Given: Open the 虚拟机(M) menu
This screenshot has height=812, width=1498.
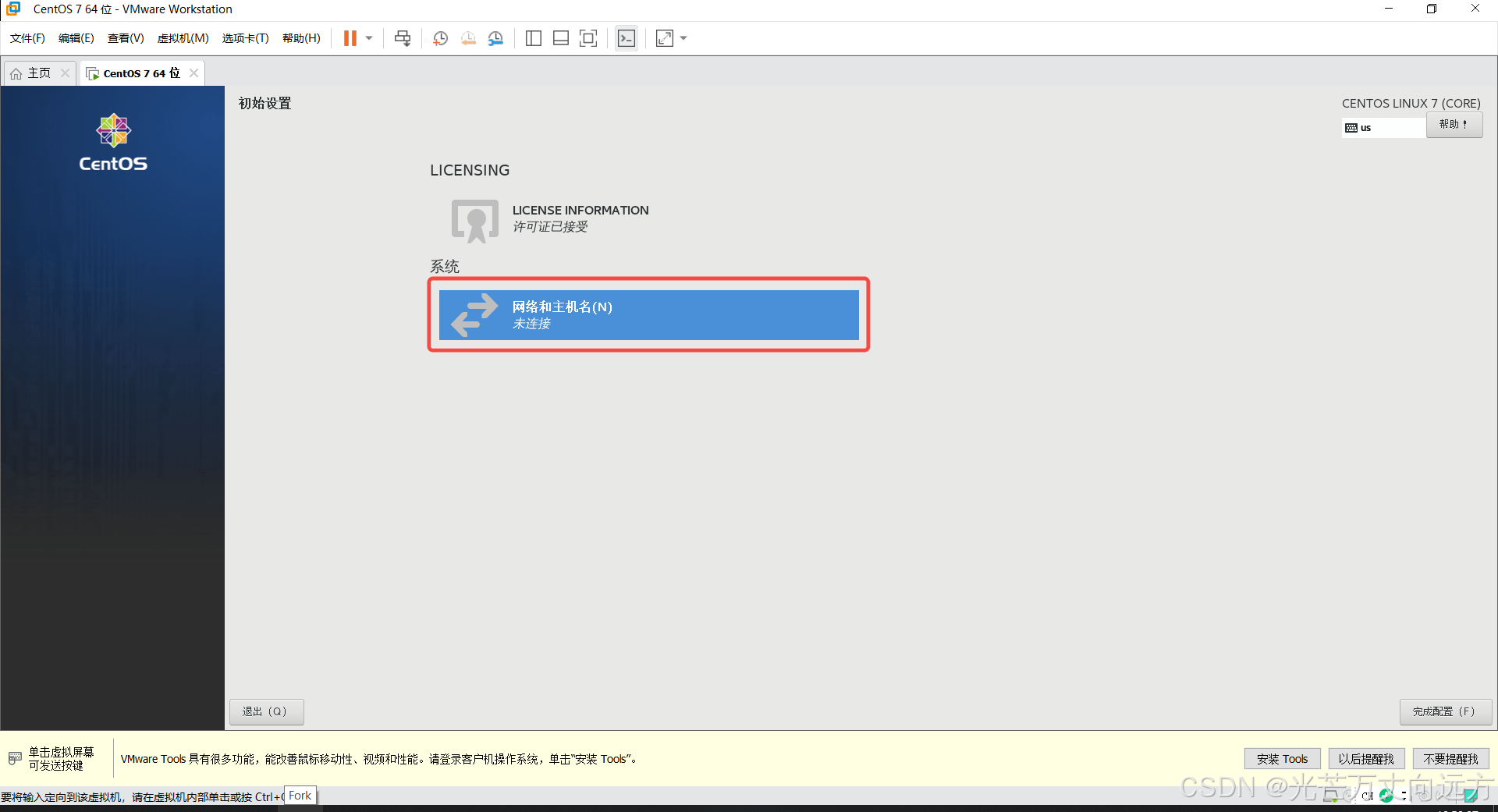Looking at the screenshot, I should tap(183, 38).
